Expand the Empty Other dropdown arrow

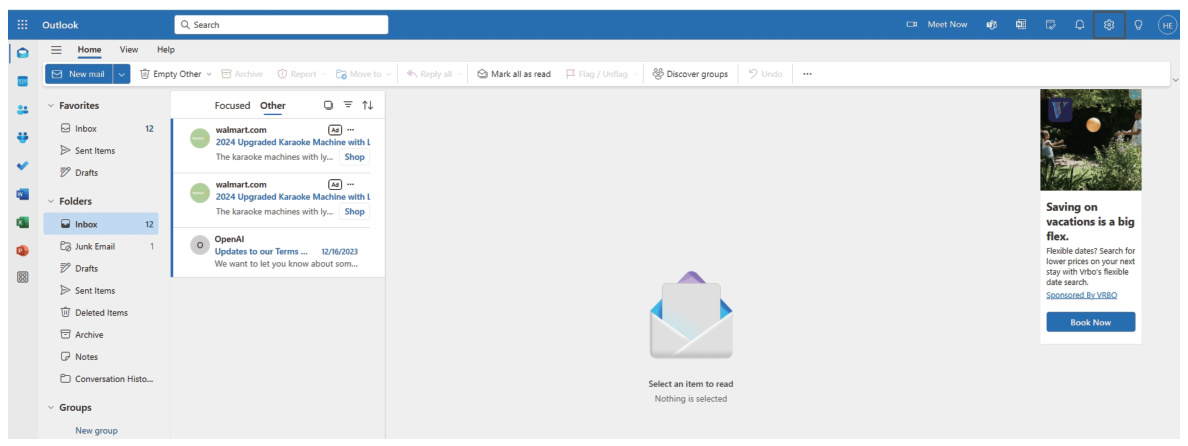209,74
